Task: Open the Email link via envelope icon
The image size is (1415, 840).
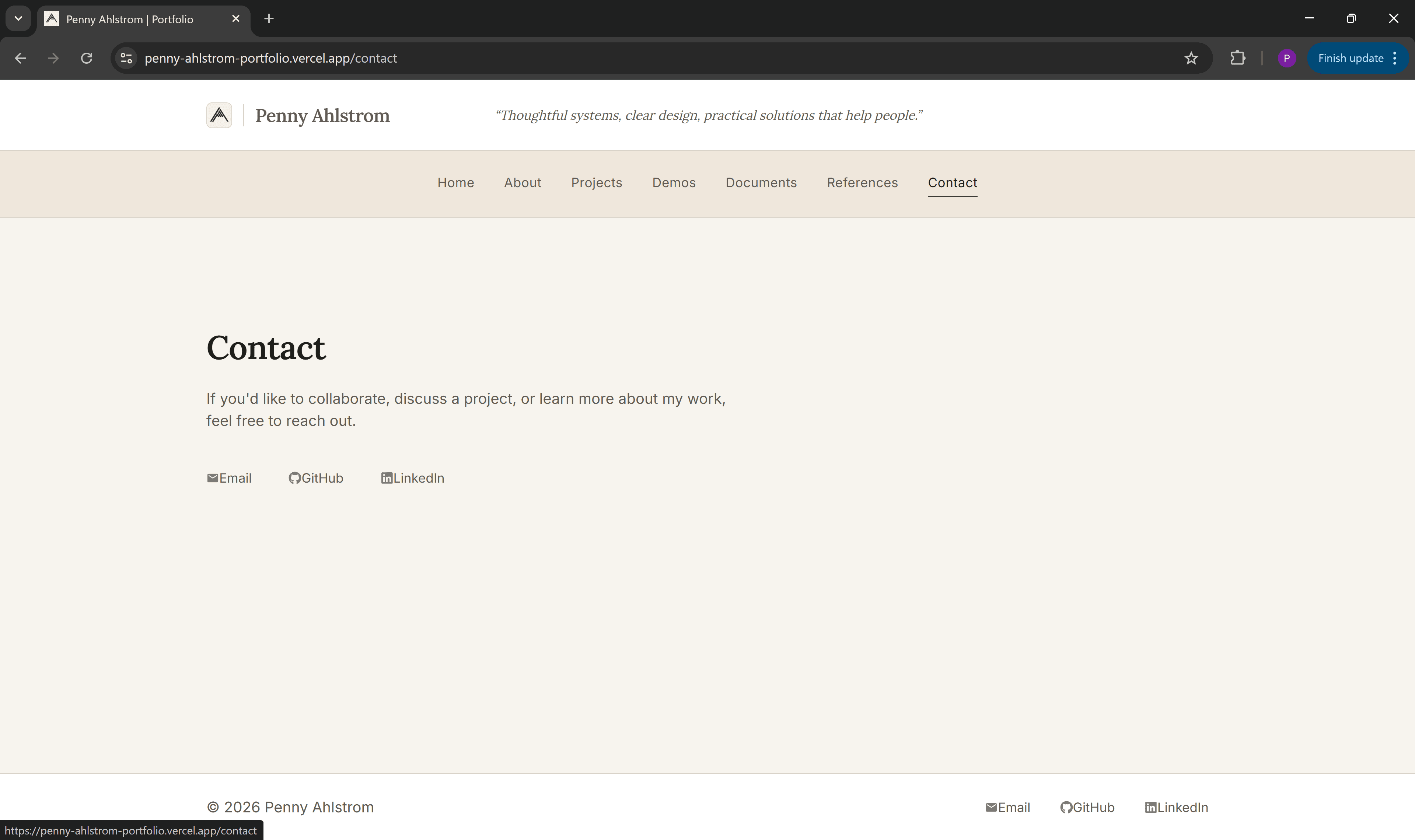Action: pyautogui.click(x=229, y=478)
